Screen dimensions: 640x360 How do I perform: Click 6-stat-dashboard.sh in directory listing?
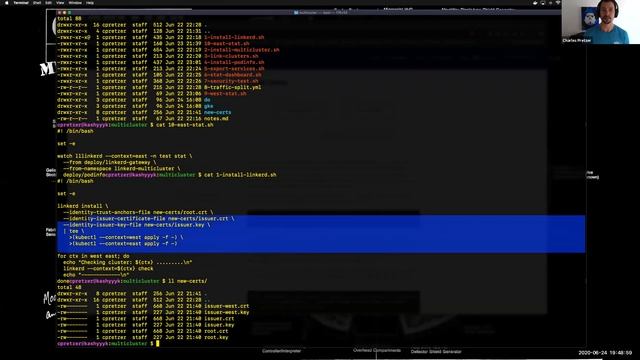[233, 75]
